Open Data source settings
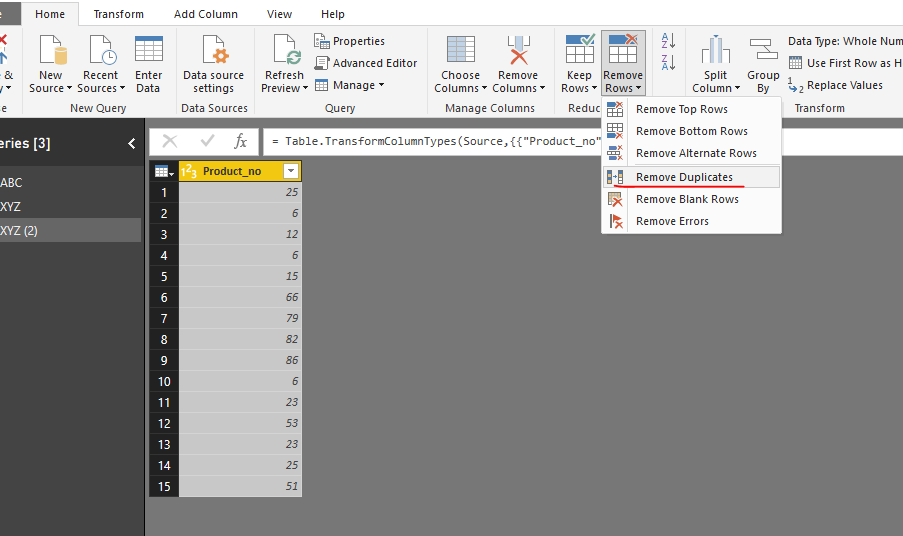Screen dimensions: 903x536 coord(214,63)
